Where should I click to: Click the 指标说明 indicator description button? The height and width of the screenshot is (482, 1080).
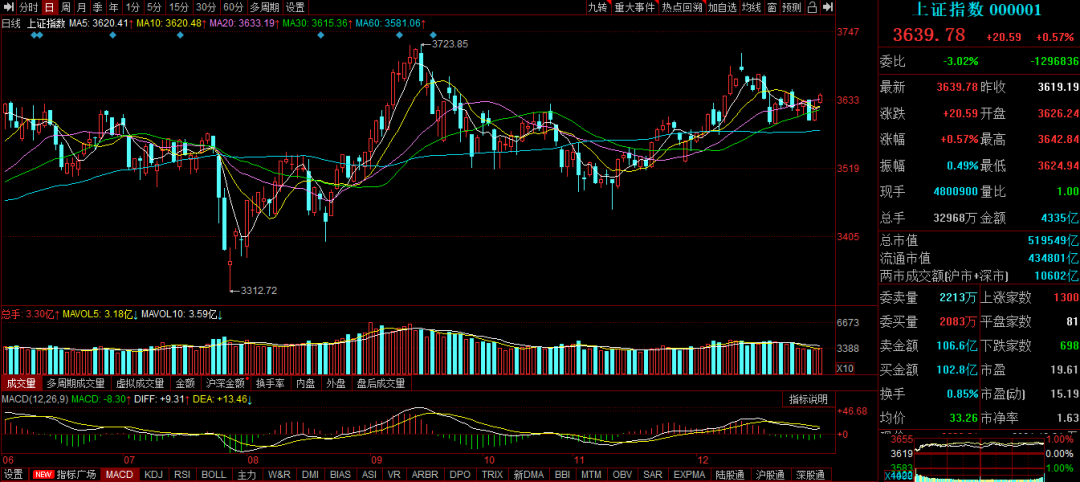coord(808,399)
